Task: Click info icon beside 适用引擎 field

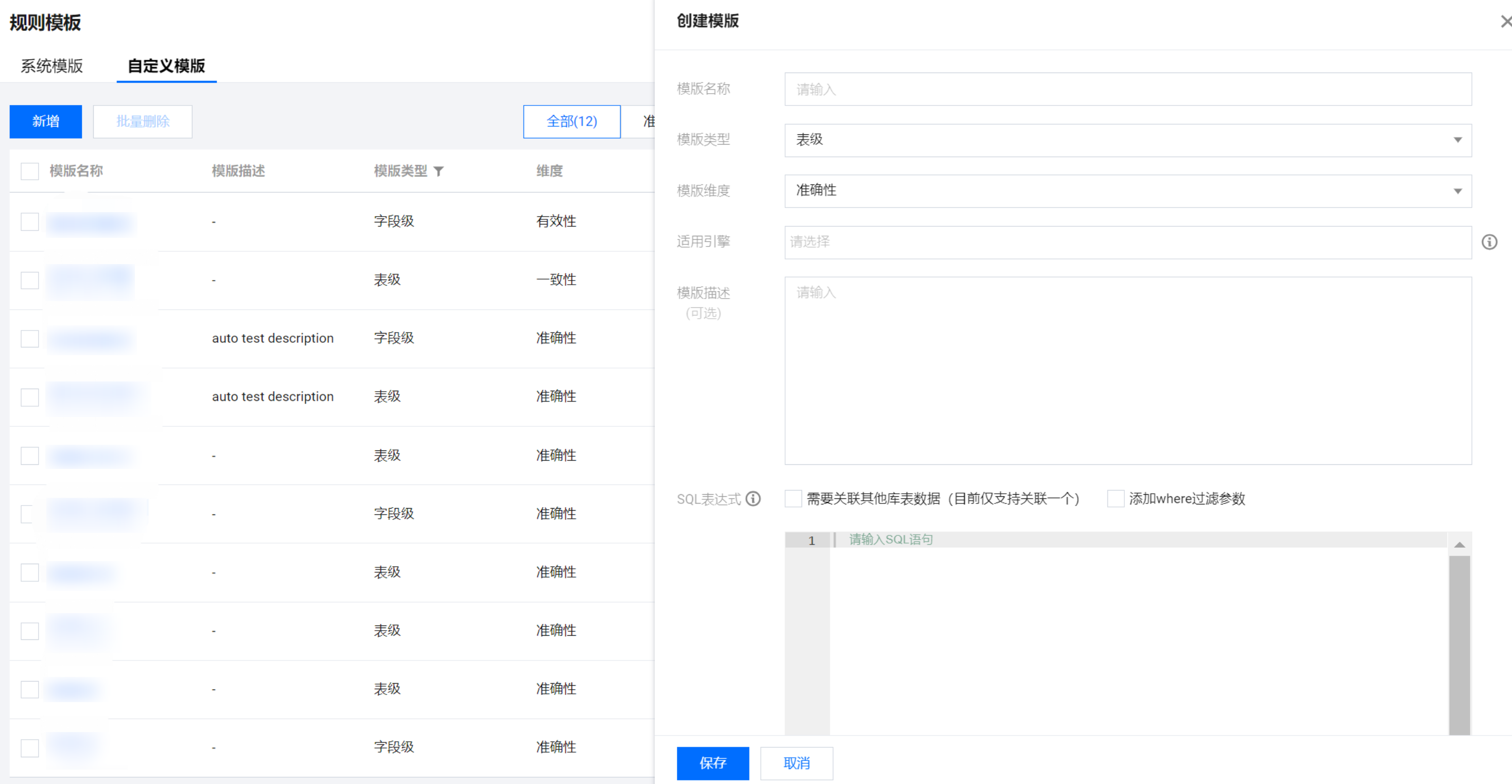Action: (x=1489, y=242)
